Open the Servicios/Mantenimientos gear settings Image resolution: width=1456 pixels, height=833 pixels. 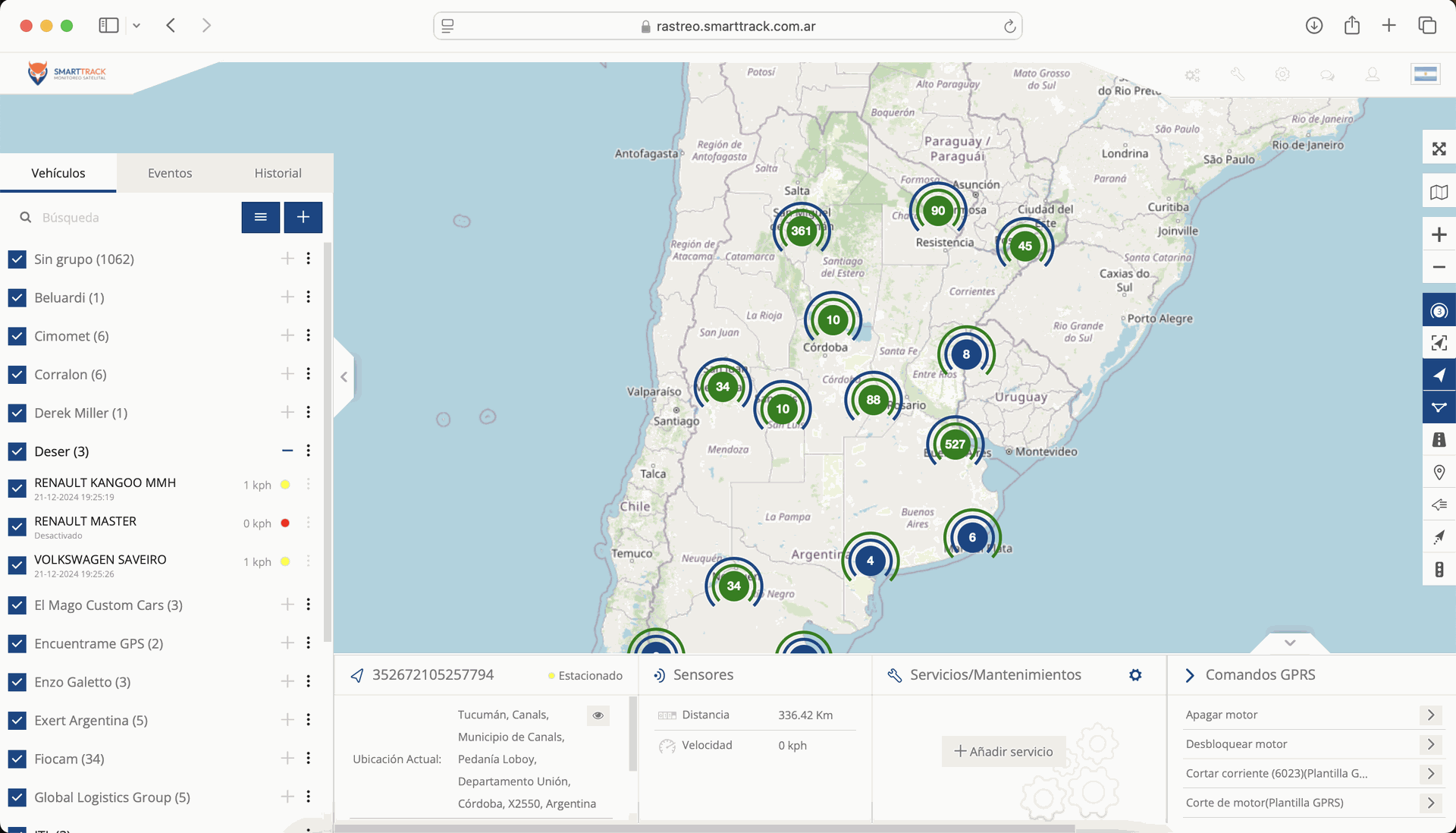pyautogui.click(x=1134, y=674)
